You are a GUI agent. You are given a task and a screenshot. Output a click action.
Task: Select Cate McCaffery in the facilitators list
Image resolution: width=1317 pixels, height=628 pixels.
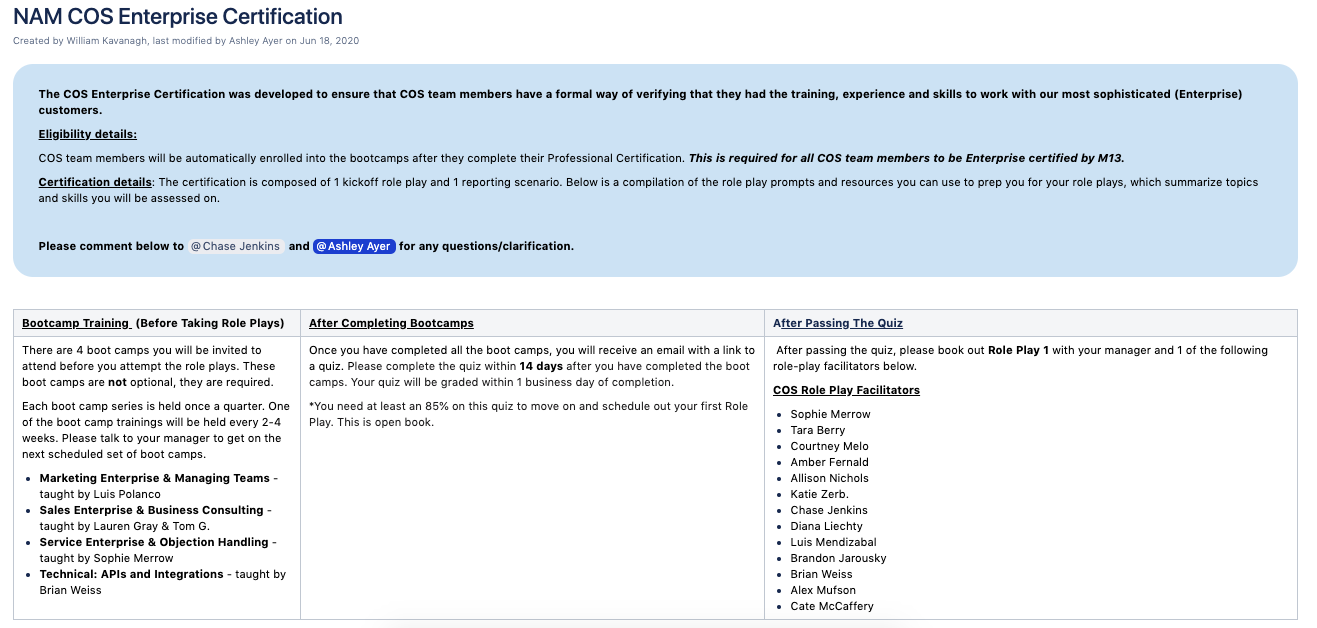click(831, 606)
